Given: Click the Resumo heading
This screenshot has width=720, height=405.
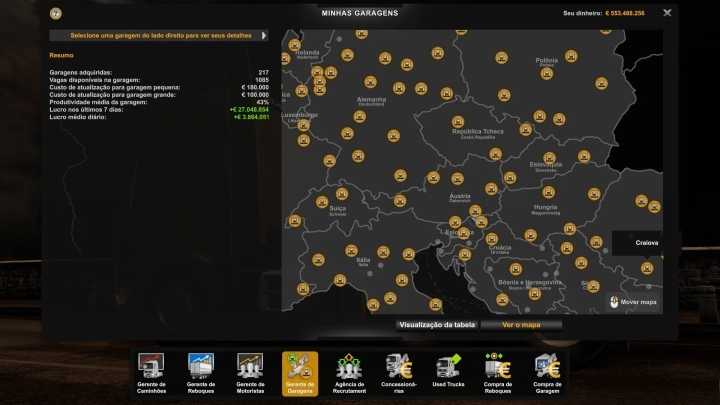Looking at the screenshot, I should point(62,55).
